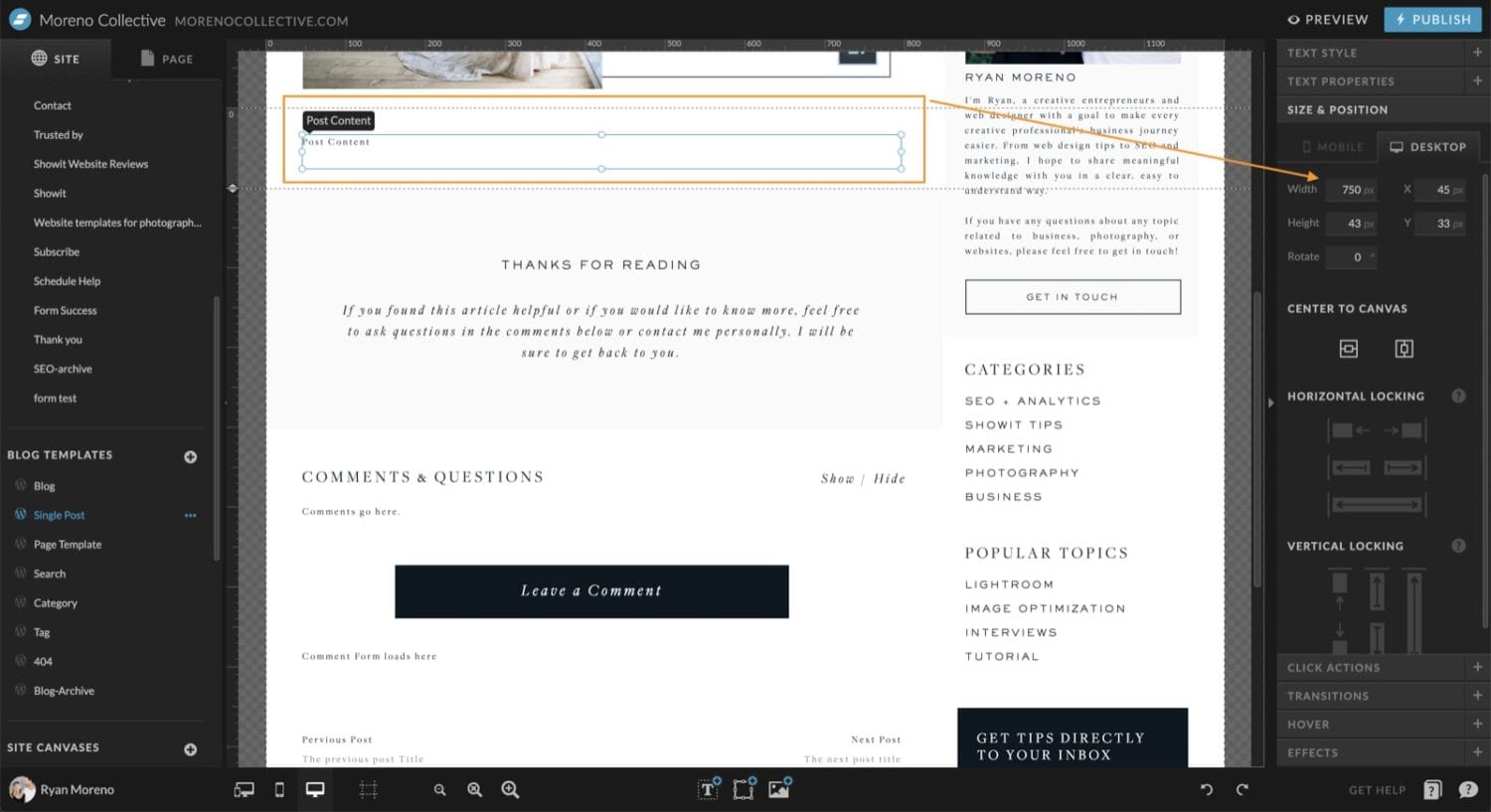Viewport: 1491px width, 812px height.
Task: Publish the website
Action: 1432,19
